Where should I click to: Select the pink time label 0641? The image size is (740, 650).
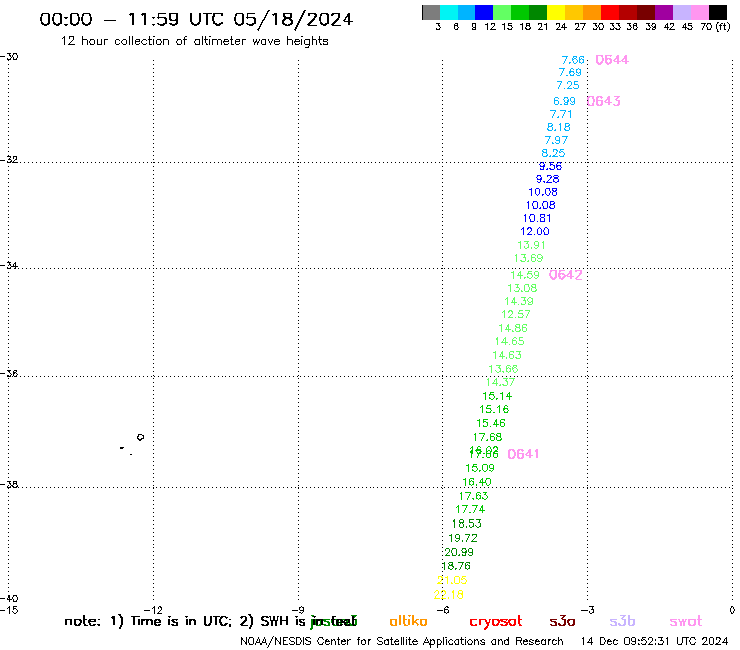click(523, 454)
